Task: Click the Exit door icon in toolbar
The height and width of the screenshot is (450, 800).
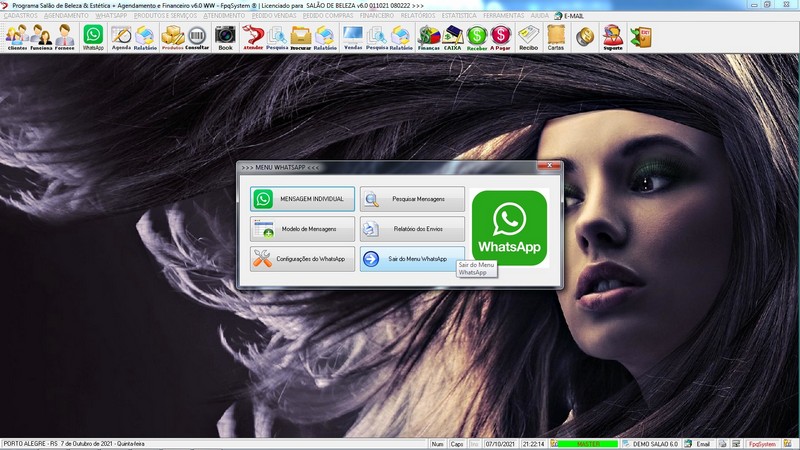Action: (640, 37)
